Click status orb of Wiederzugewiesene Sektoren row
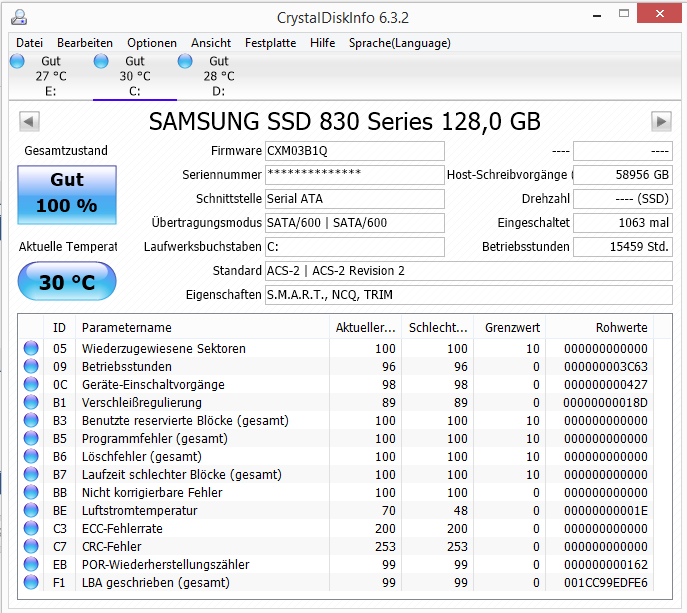The width and height of the screenshot is (687, 613). (31, 348)
